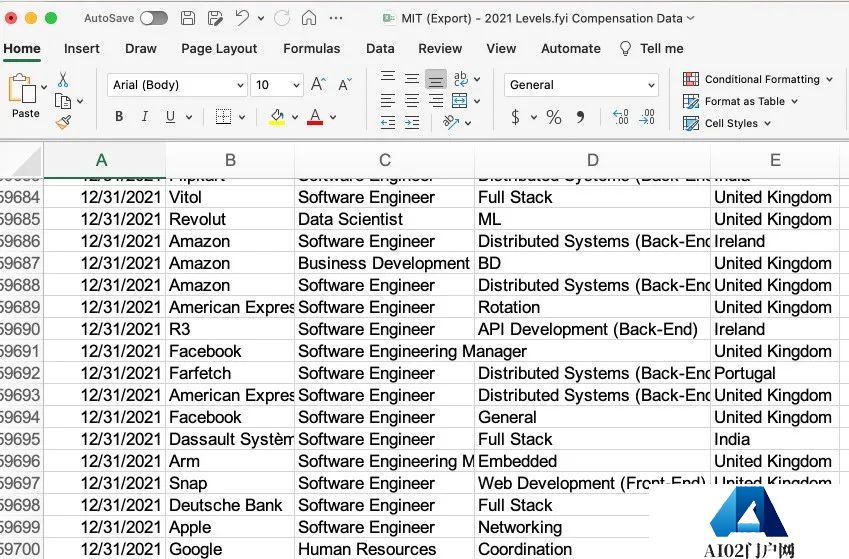Click the Wrap Text icon
The height and width of the screenshot is (559, 849).
[461, 79]
